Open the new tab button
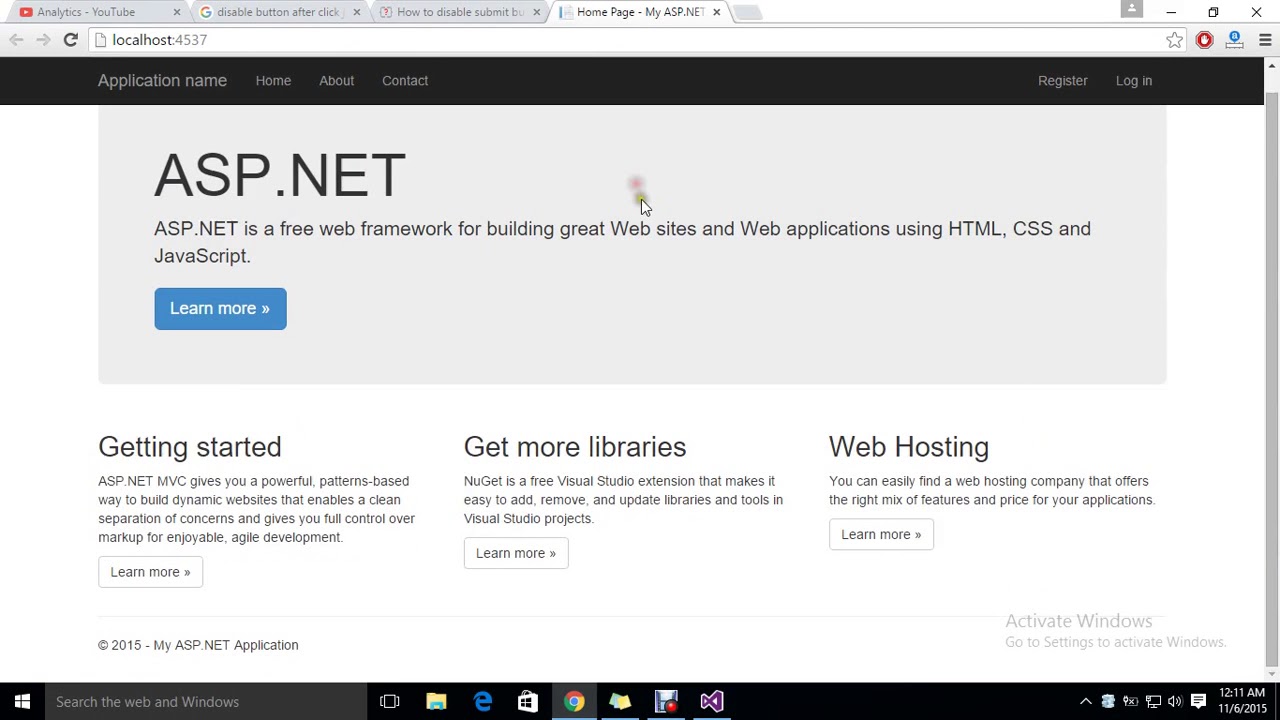The width and height of the screenshot is (1280, 720). 748,12
